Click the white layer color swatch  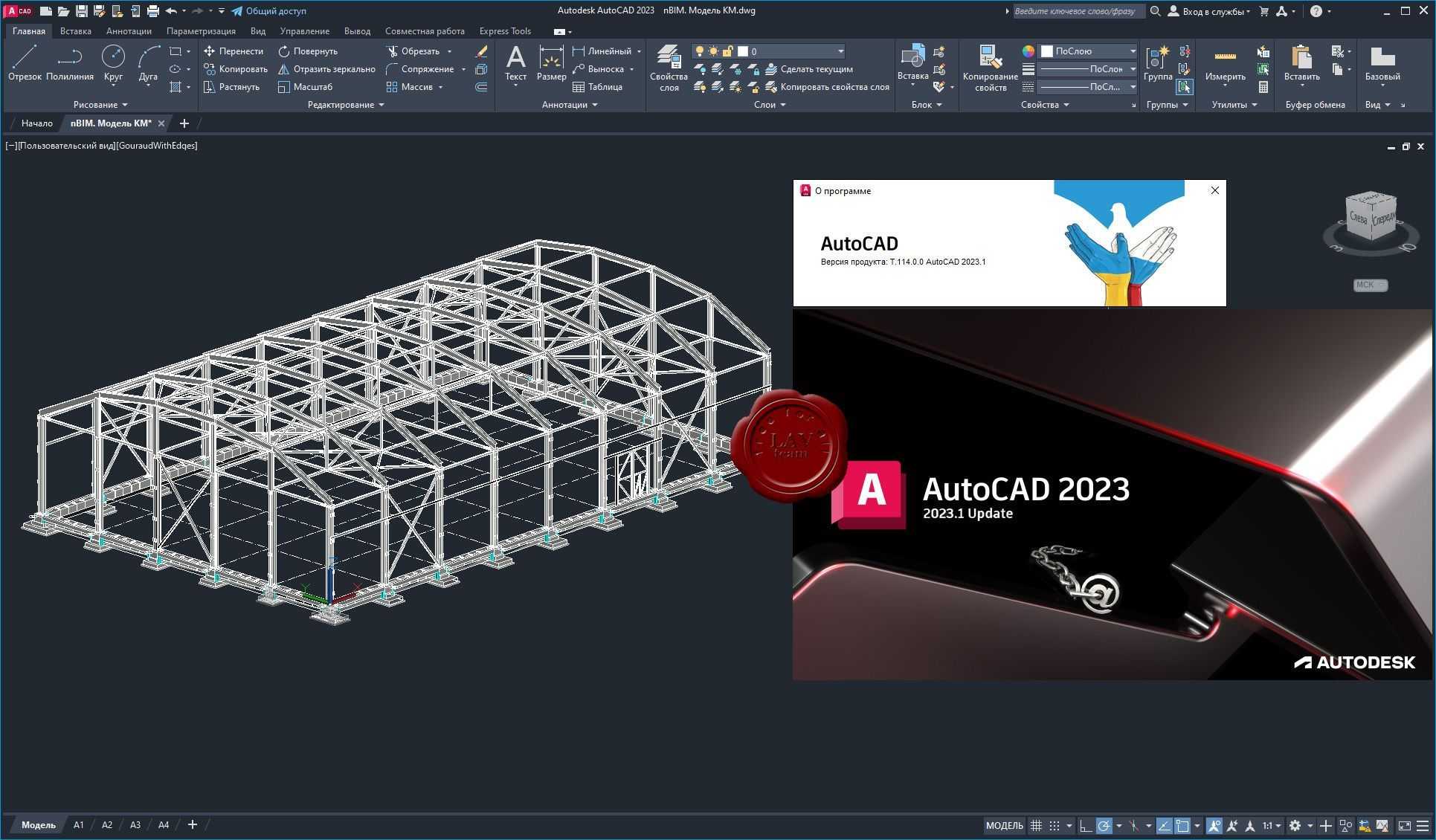742,51
